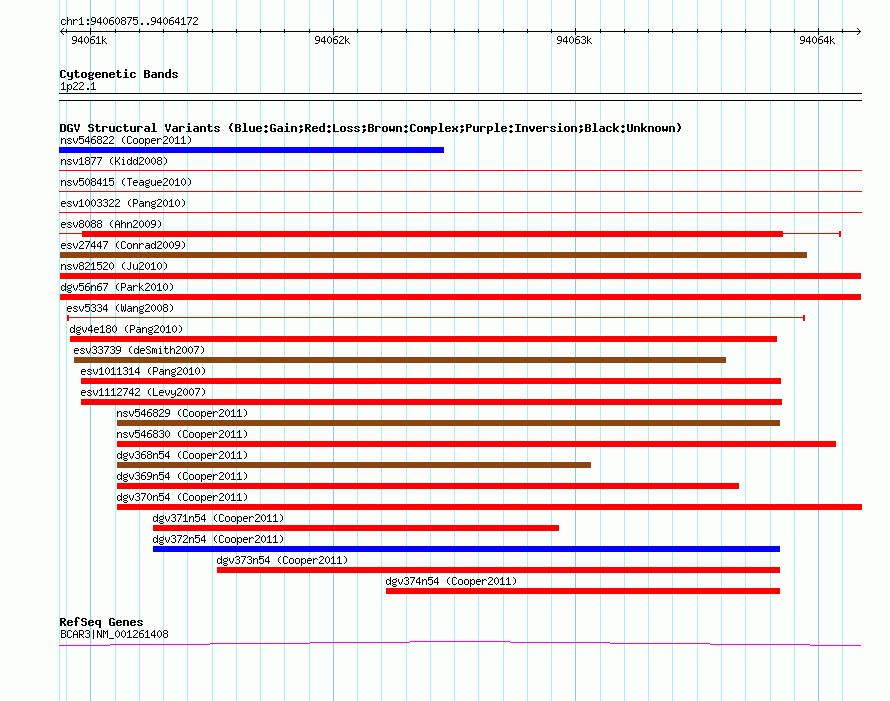Image resolution: width=890 pixels, height=701 pixels.
Task: Open dgv374n54 (Cooper2011) label
Action: pos(451,581)
